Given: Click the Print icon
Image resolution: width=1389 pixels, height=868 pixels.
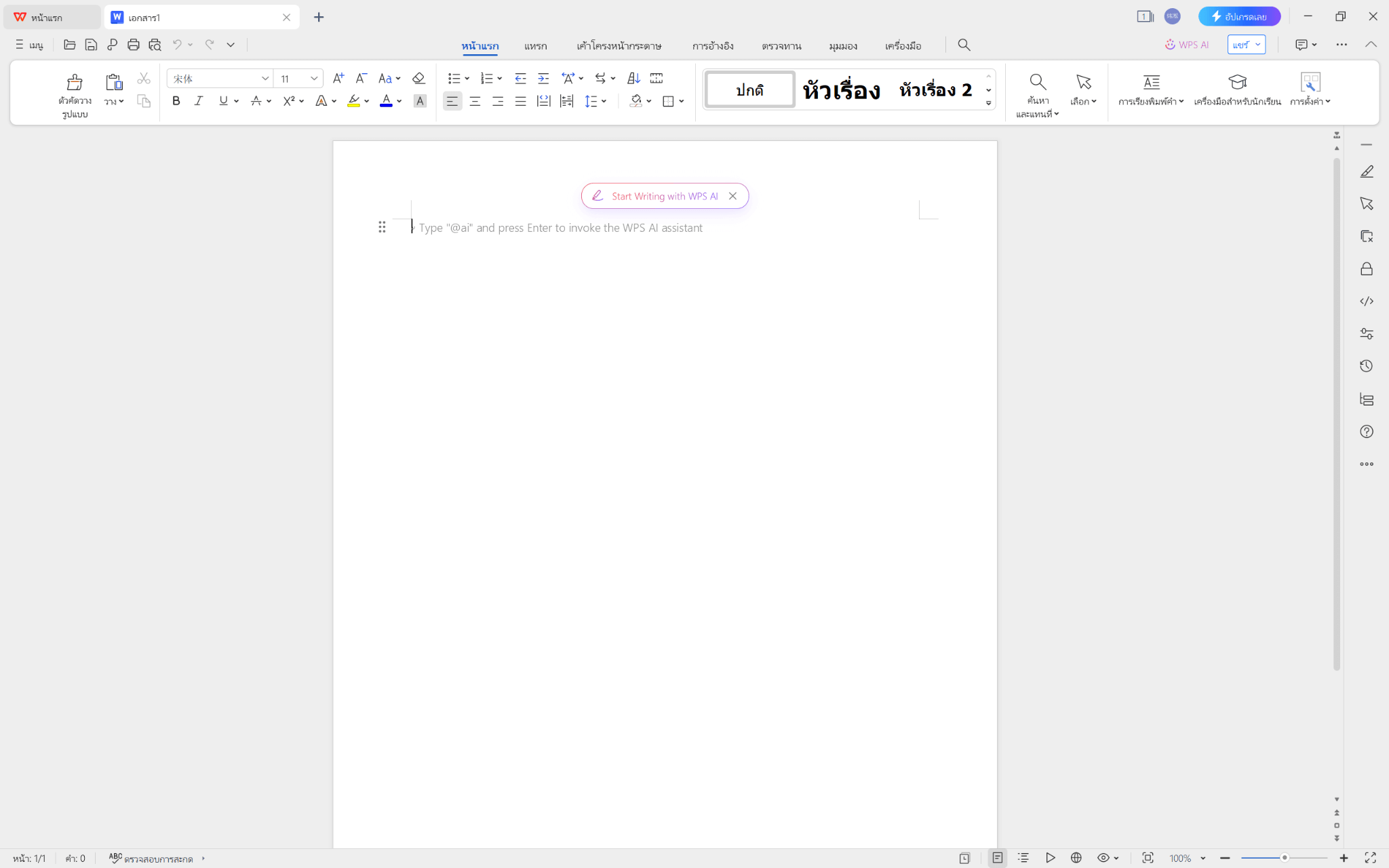Looking at the screenshot, I should [134, 44].
